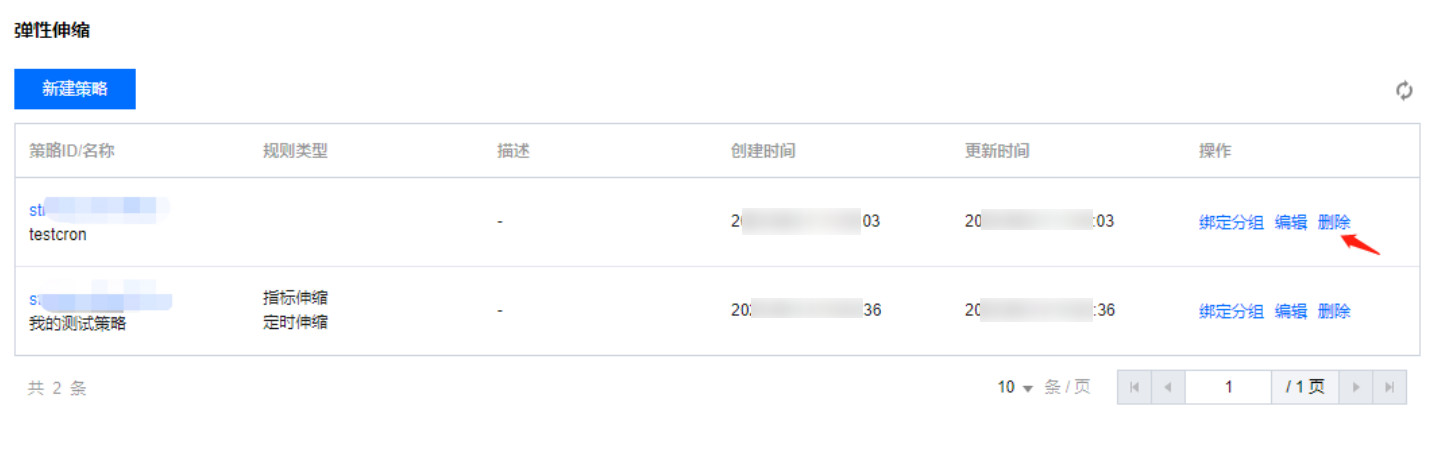Click the 新建策略 button

pos(75,89)
